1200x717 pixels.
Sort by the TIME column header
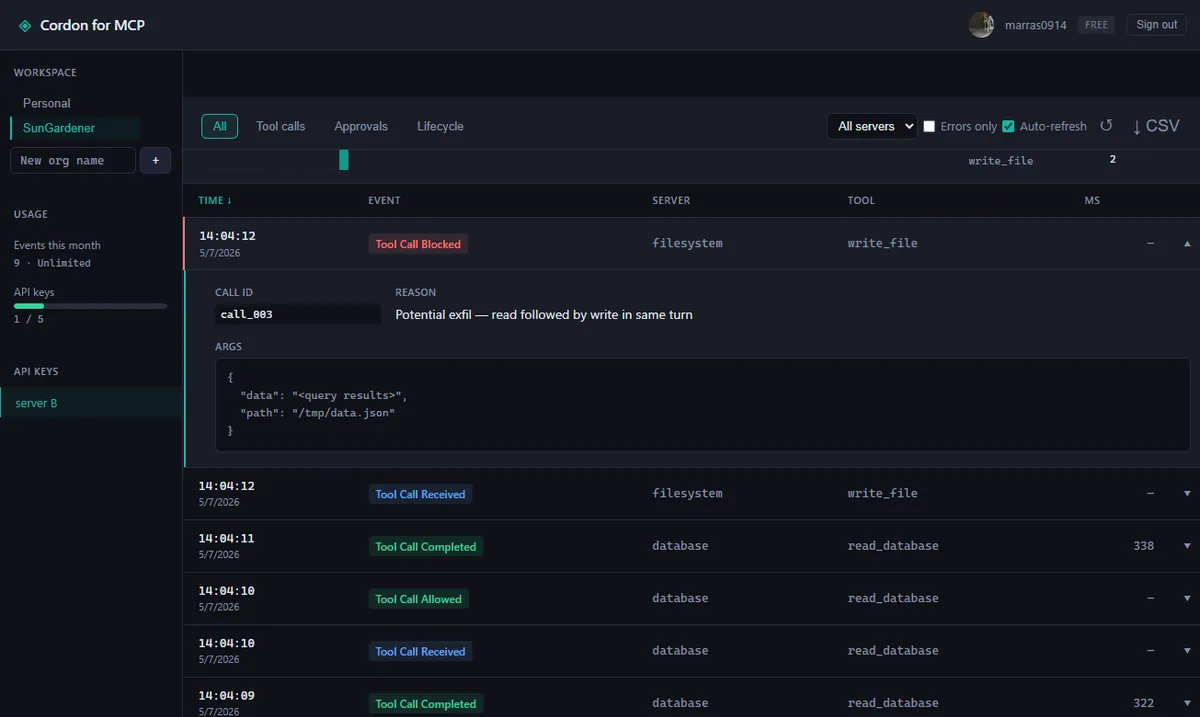215,200
